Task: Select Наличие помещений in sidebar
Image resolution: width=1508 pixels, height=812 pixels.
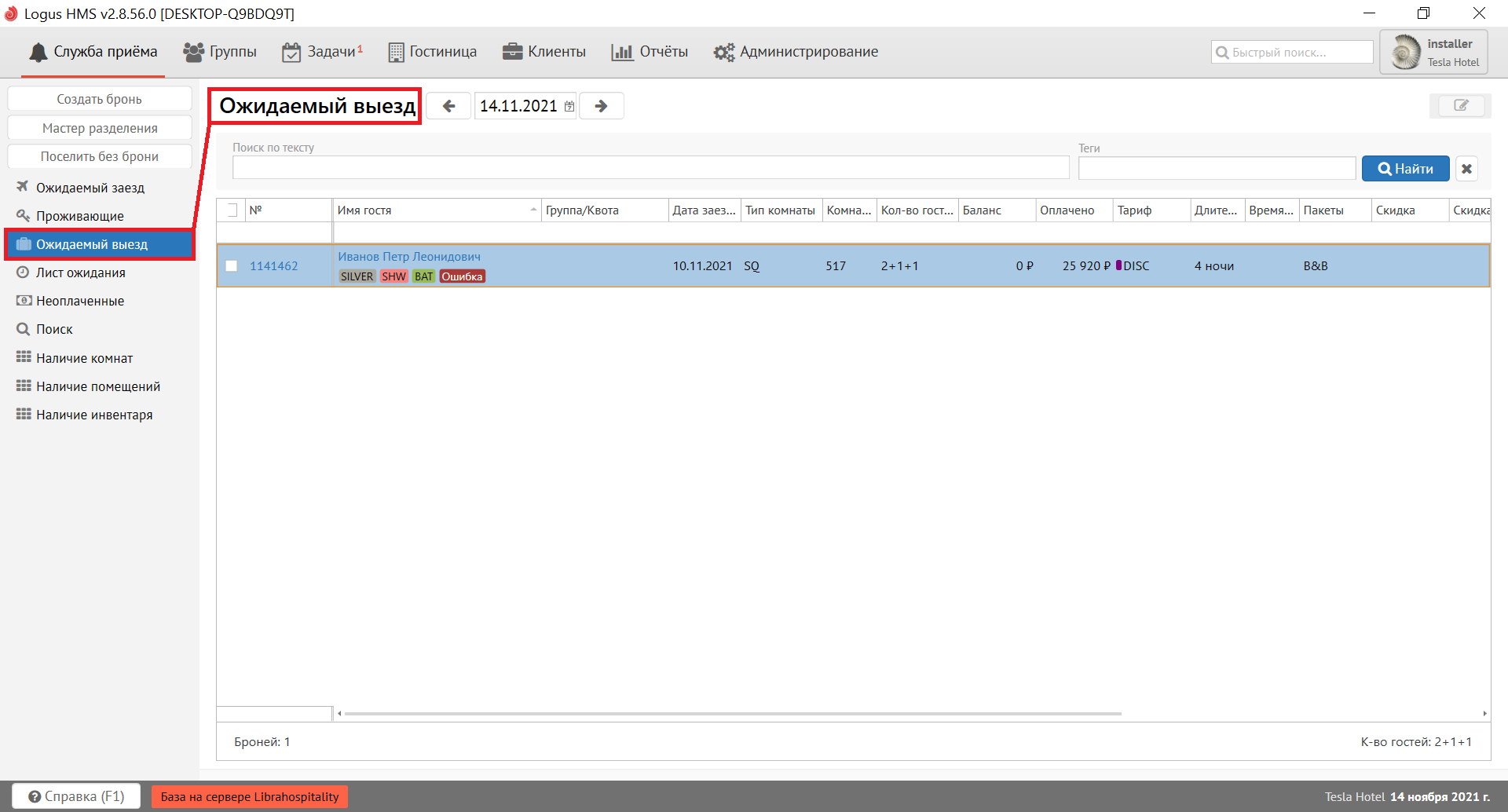Action: 98,386
